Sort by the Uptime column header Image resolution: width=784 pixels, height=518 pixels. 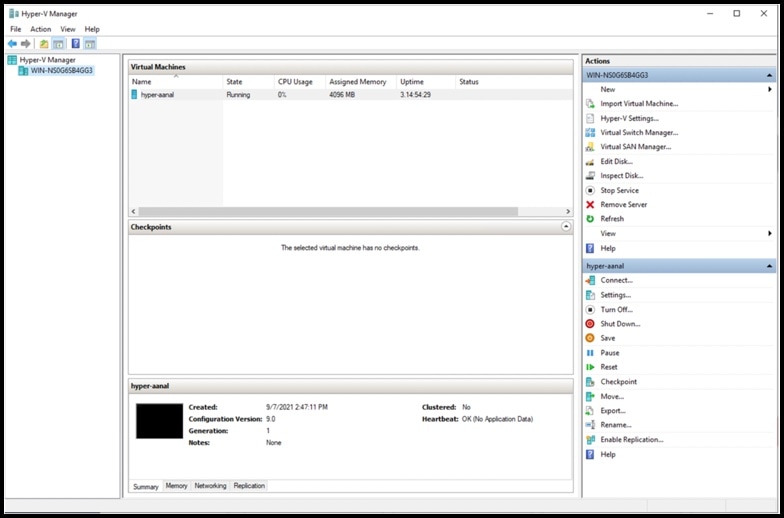pyautogui.click(x=426, y=82)
